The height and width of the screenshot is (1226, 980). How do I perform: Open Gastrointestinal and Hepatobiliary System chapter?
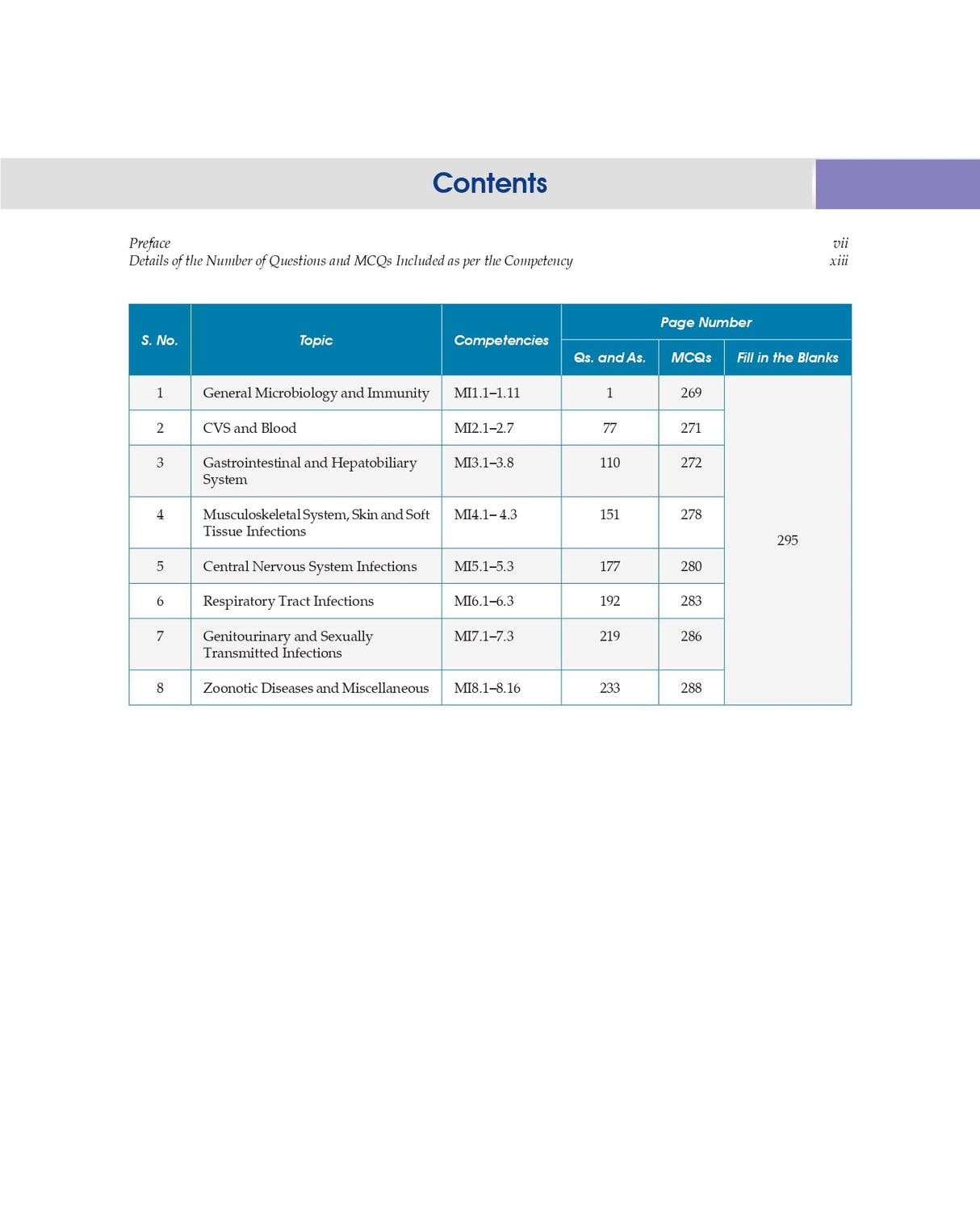pos(310,471)
